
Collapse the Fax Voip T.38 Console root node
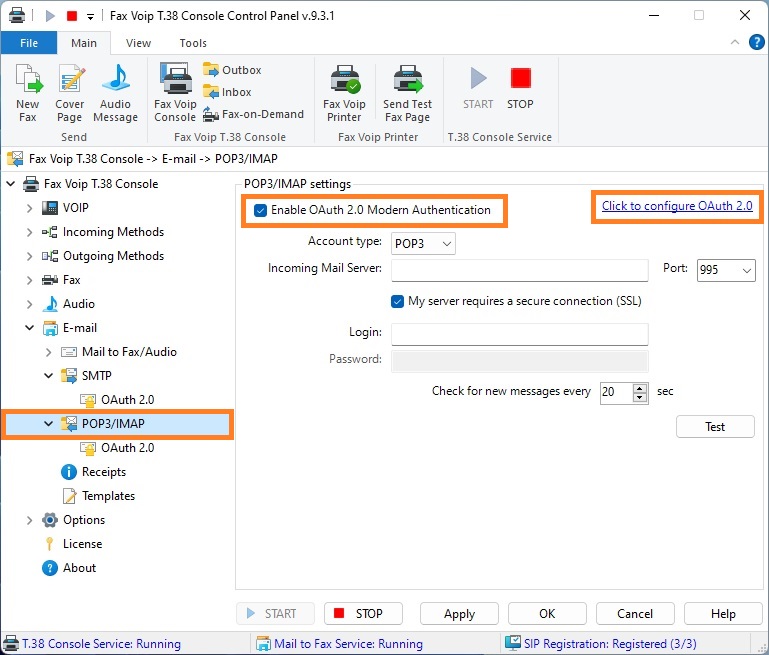[x=10, y=184]
